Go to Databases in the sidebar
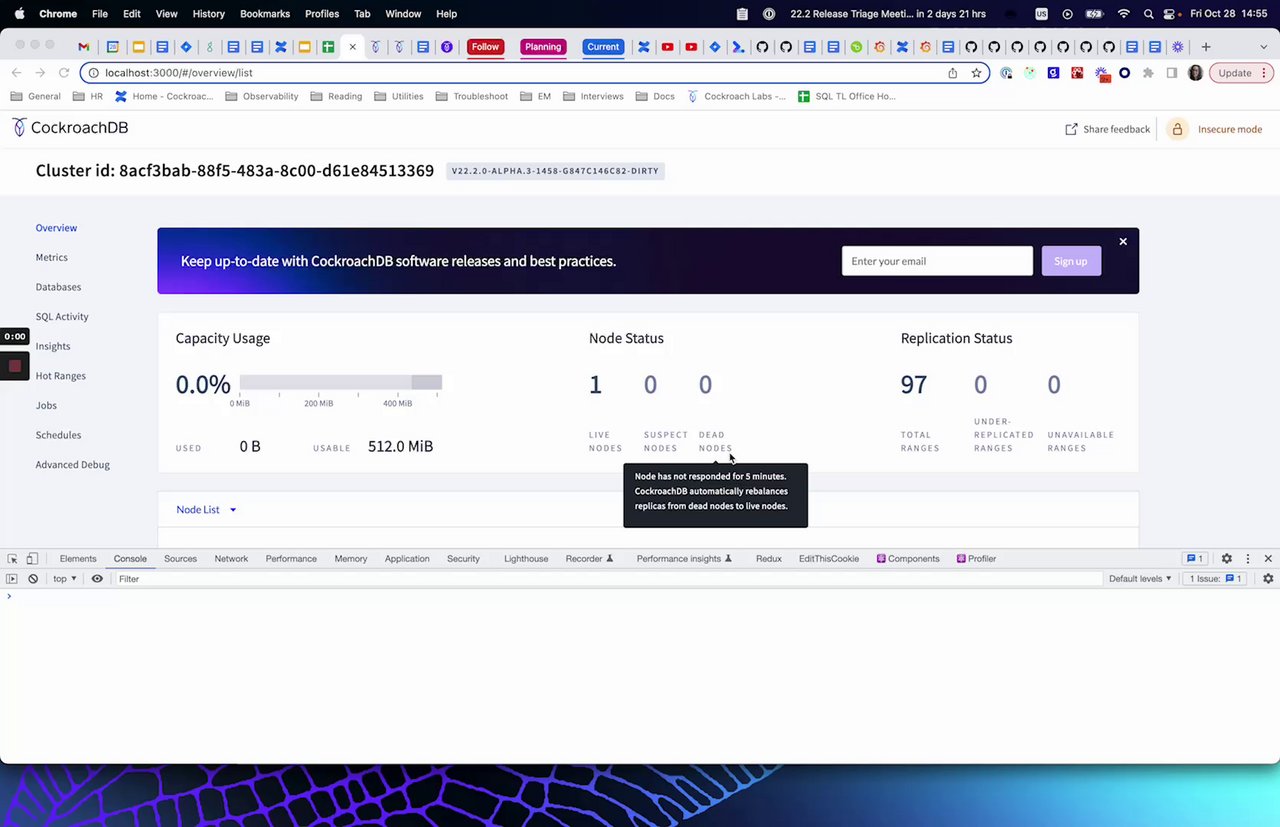Screen dimensions: 1280x827 pyautogui.click(x=58, y=287)
